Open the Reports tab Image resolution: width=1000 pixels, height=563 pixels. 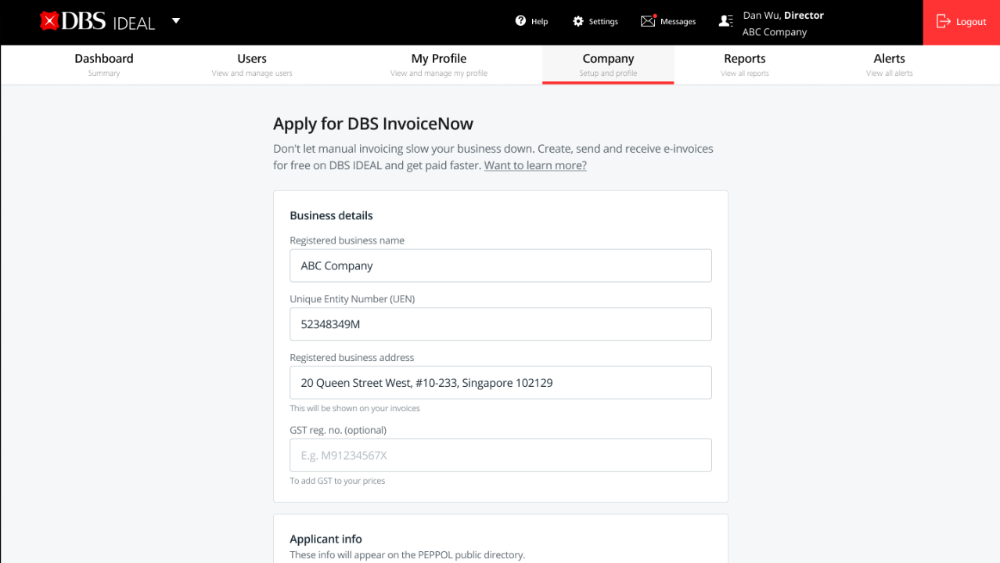(744, 64)
